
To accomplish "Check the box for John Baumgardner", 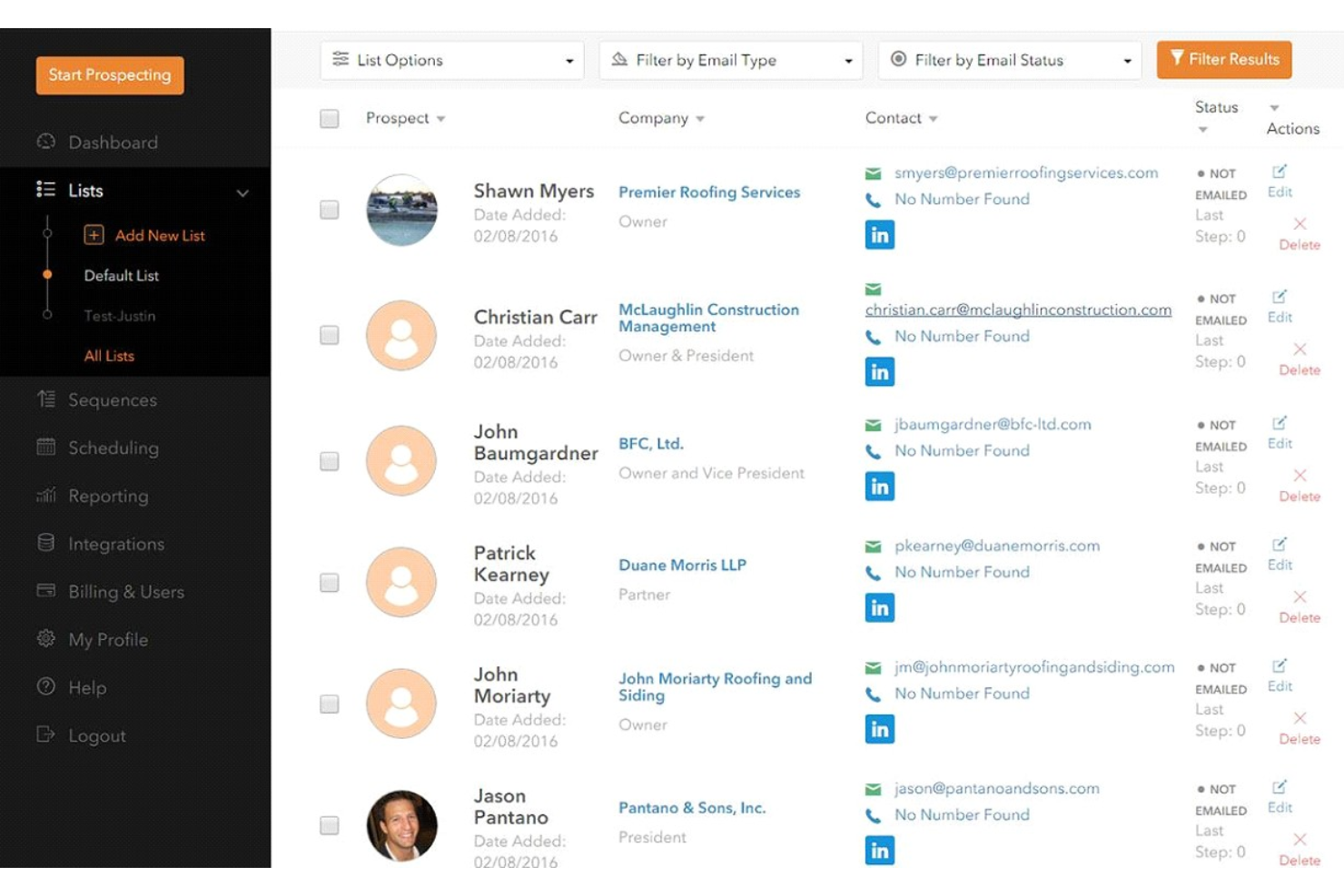I will tap(329, 461).
